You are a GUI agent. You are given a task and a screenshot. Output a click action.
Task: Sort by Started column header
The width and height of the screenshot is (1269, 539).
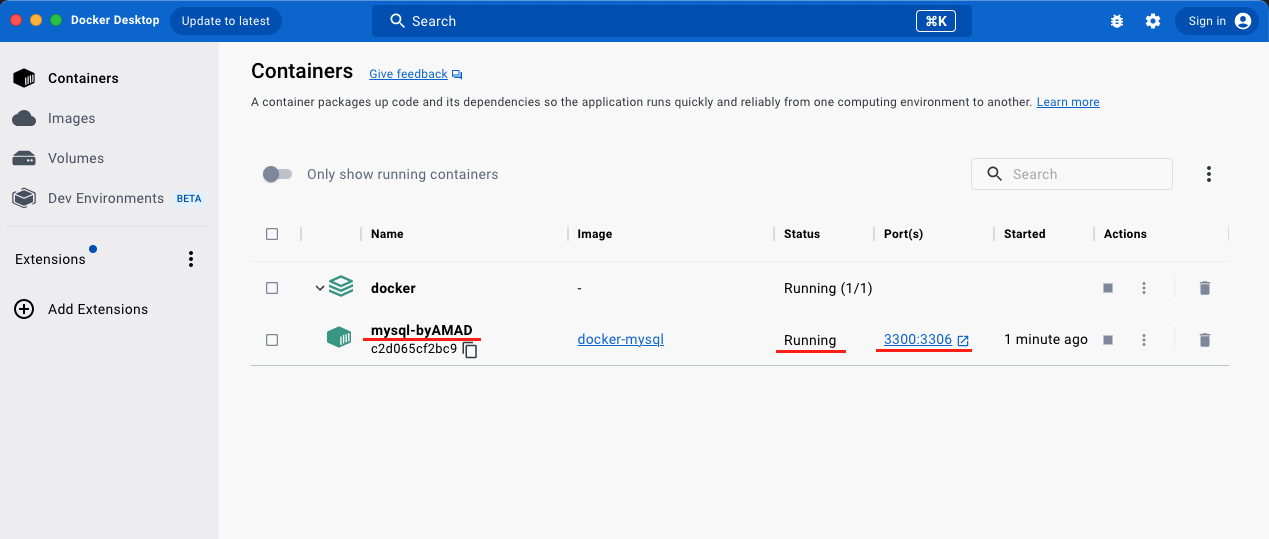1025,234
